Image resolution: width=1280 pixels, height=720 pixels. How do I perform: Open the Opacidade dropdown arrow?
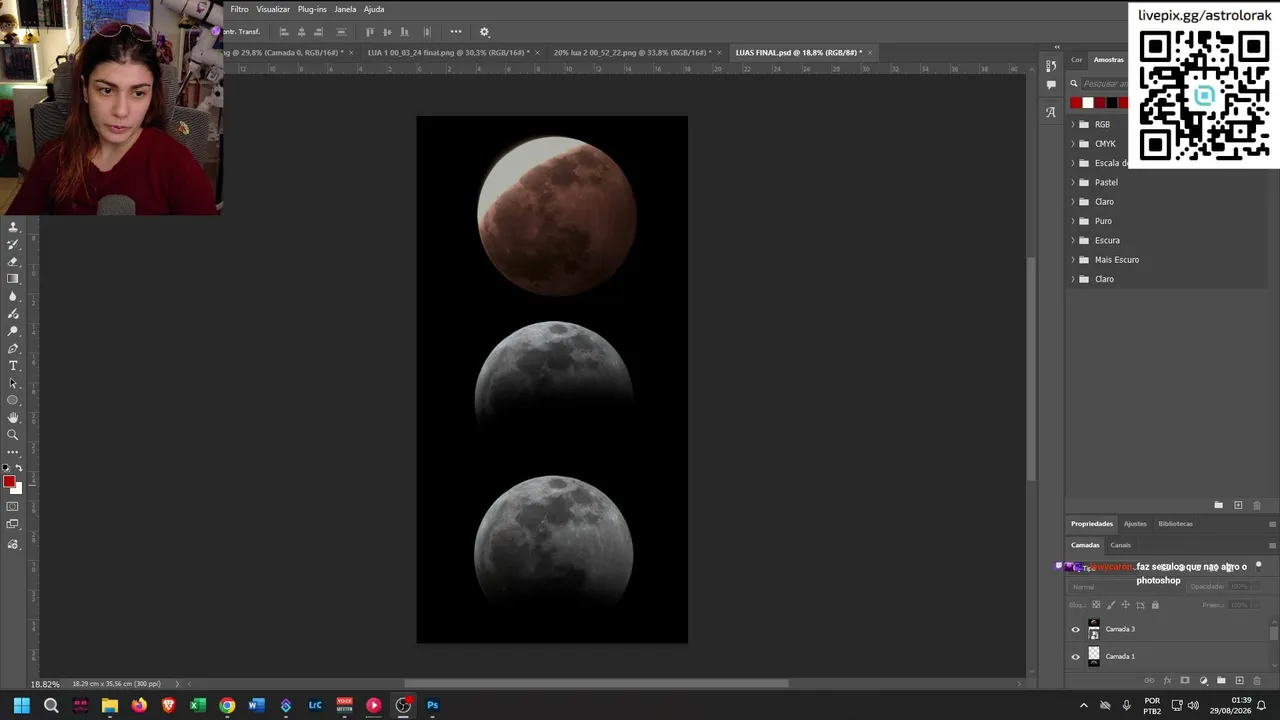[x=1256, y=587]
